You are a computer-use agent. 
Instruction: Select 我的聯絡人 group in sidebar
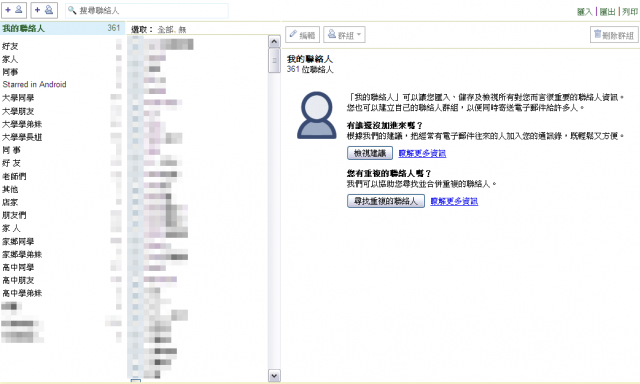[x=62, y=28]
